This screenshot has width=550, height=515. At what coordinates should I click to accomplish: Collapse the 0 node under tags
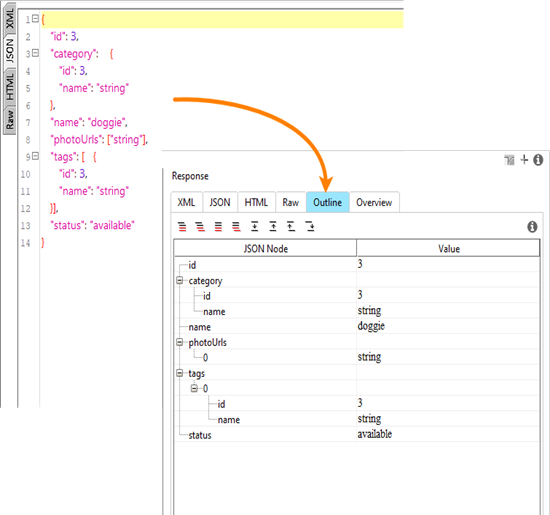click(x=194, y=388)
